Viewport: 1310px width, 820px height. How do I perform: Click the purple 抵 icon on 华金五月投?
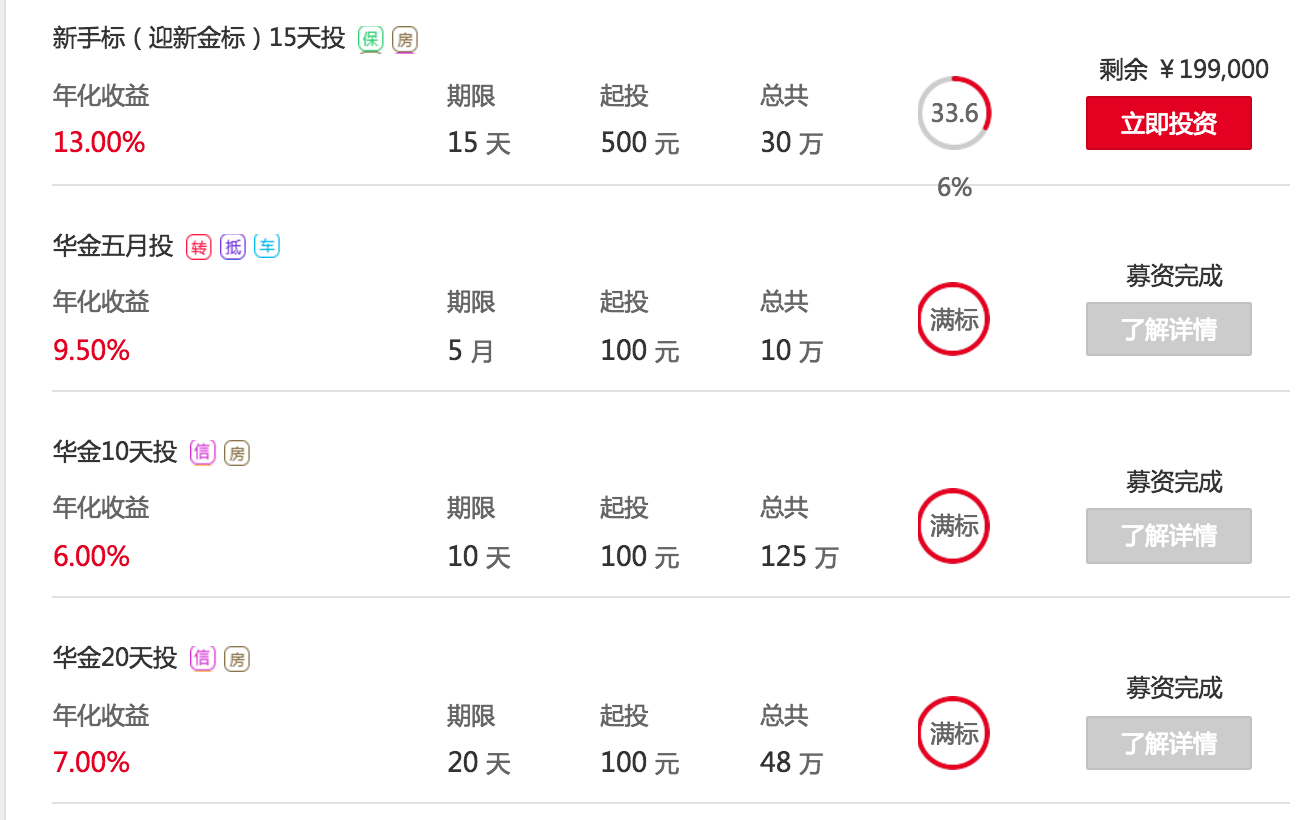pyautogui.click(x=234, y=247)
